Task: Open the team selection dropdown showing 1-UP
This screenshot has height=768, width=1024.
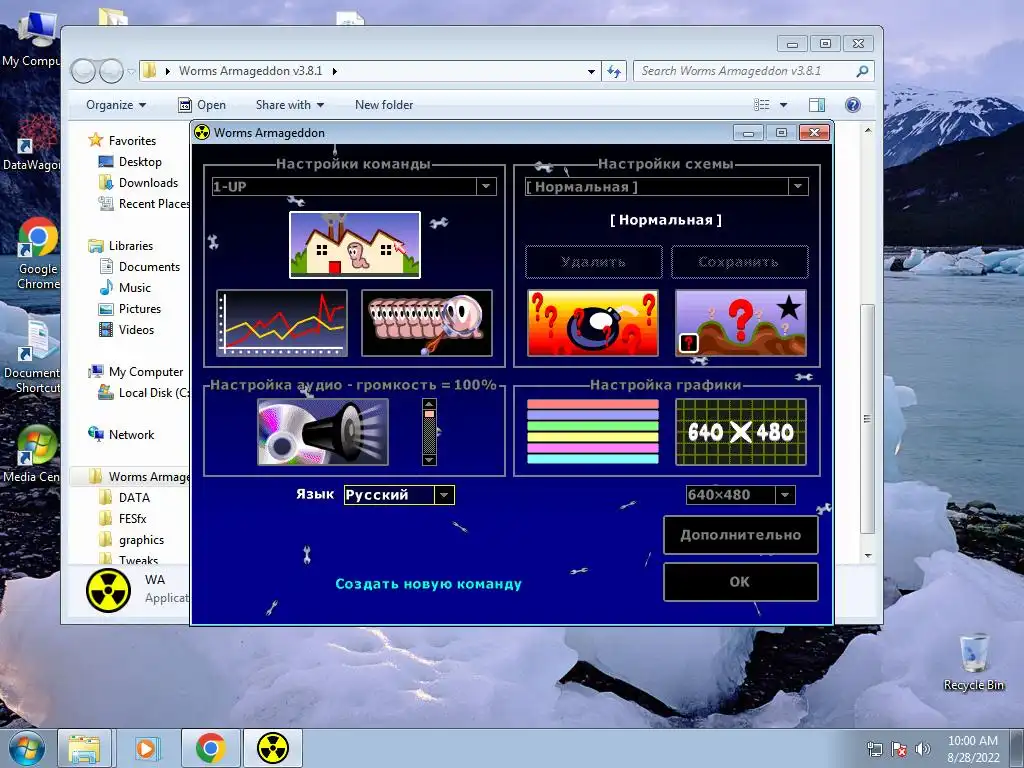Action: 354,186
